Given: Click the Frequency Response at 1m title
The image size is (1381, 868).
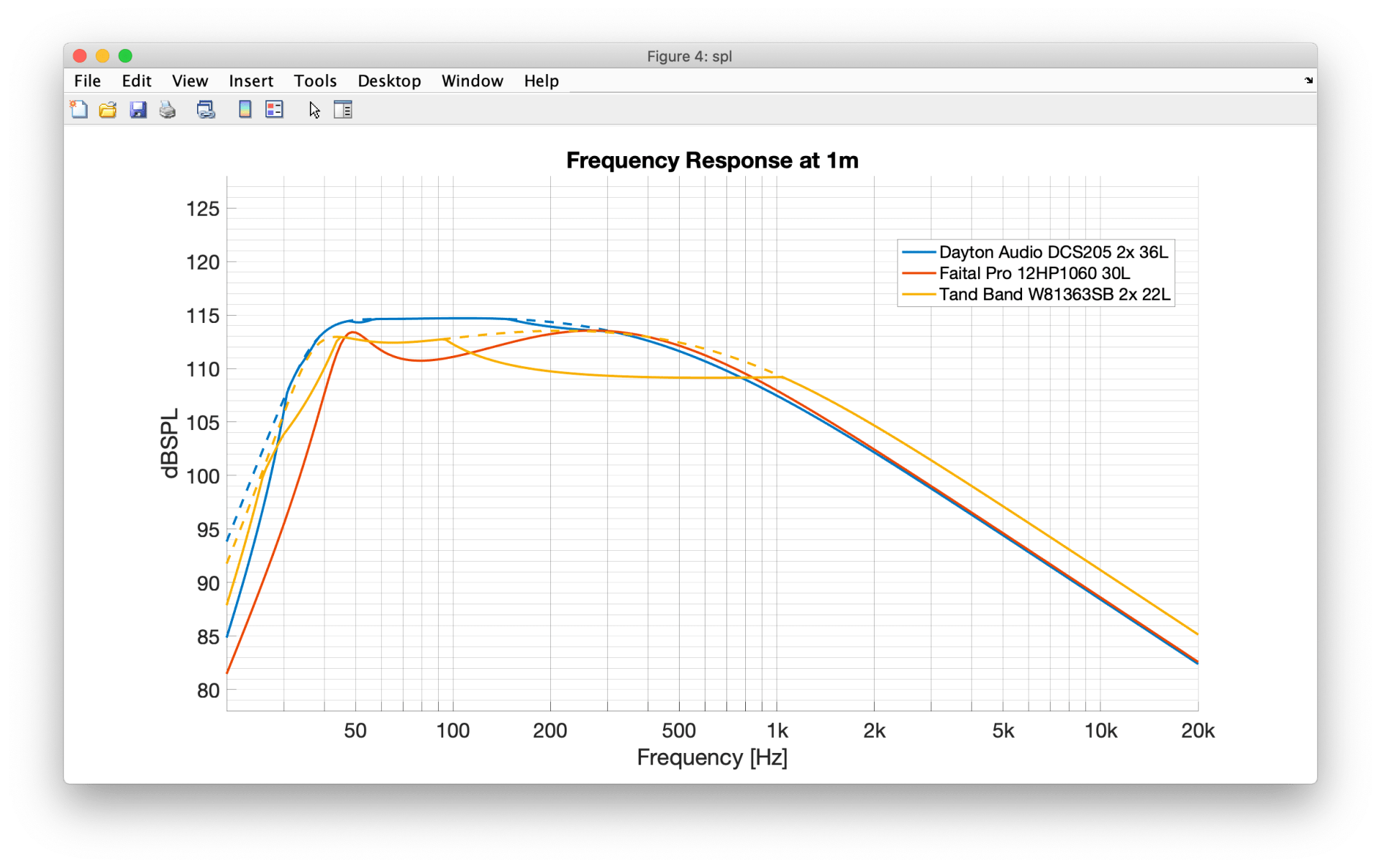Looking at the screenshot, I should [712, 160].
